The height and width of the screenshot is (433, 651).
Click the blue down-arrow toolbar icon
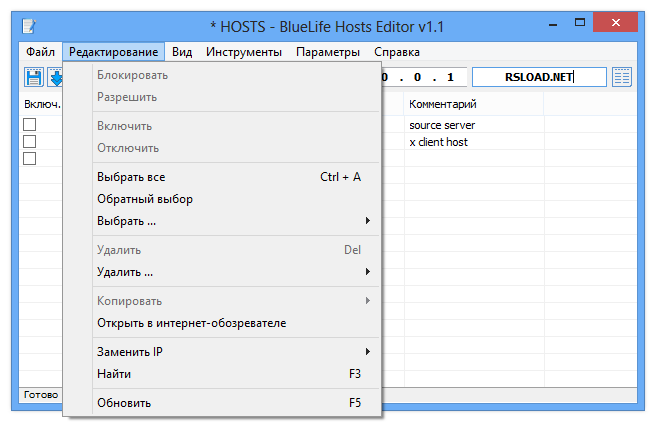click(55, 77)
